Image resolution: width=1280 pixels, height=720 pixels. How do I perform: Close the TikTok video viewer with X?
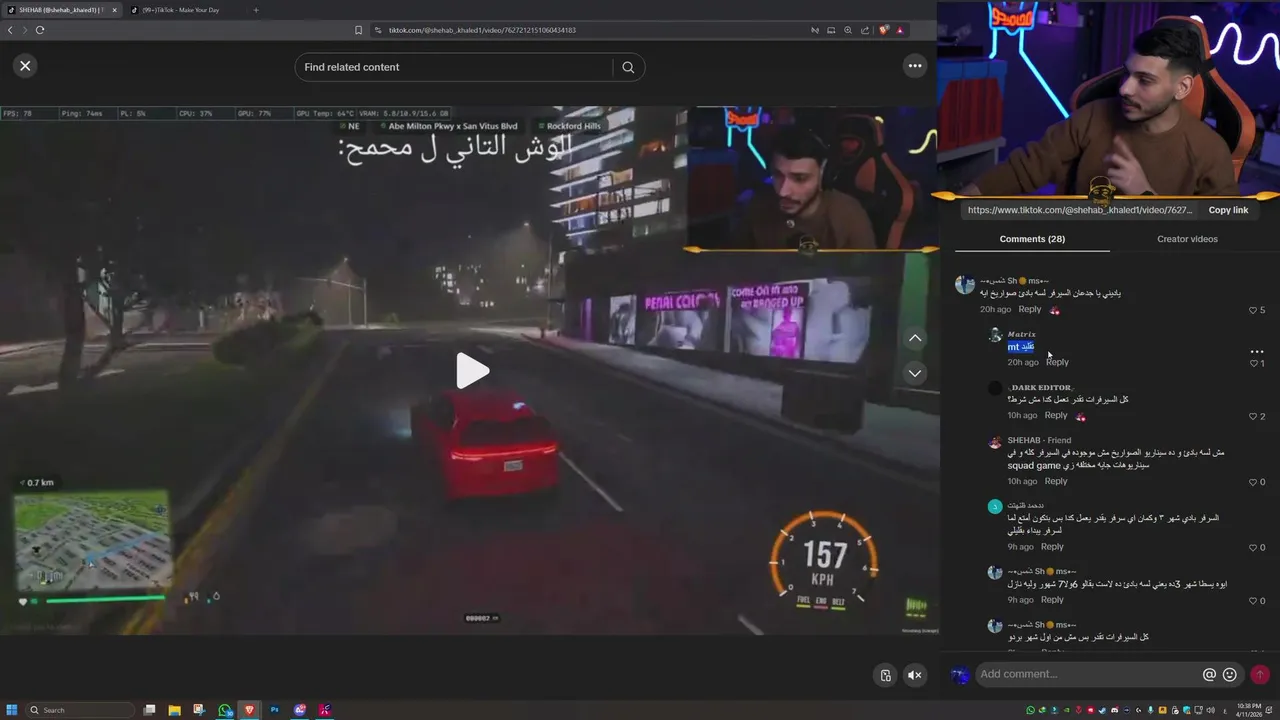(25, 66)
